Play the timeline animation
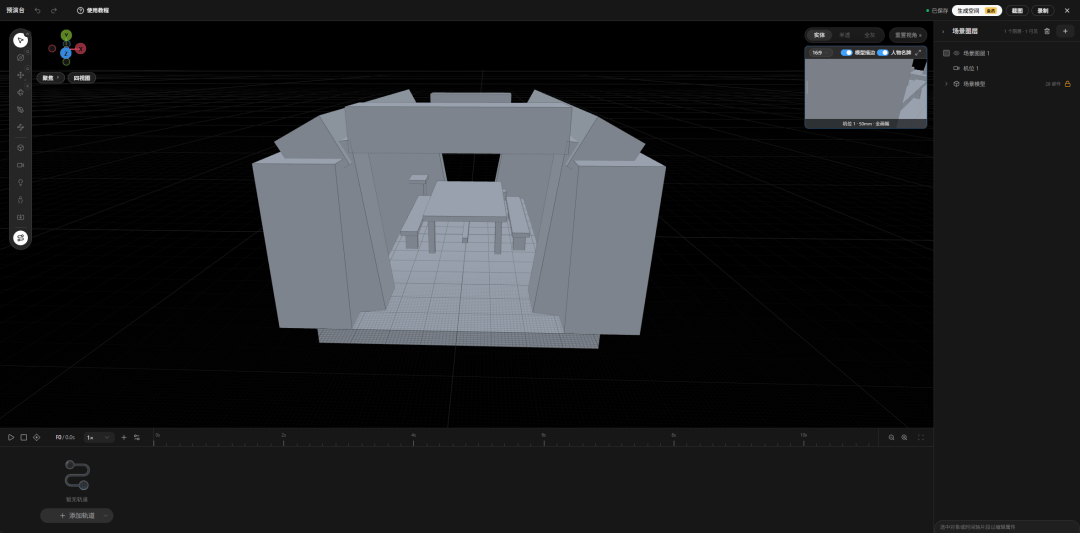Screen dimensions: 1080x533 coord(11,437)
